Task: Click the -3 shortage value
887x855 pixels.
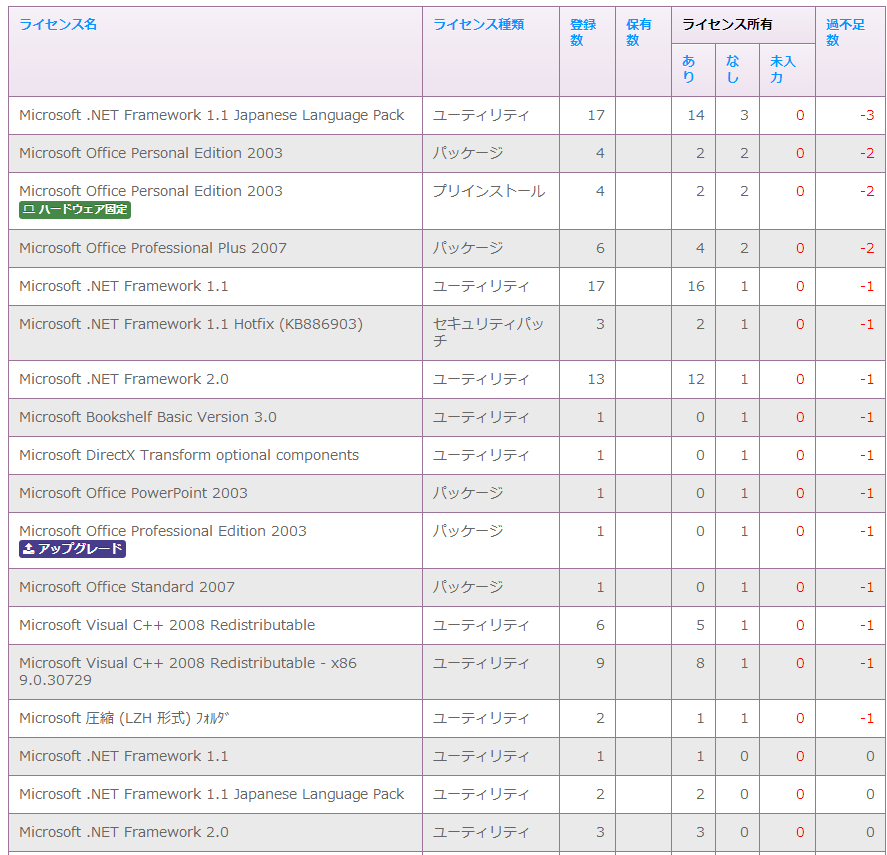Action: [x=867, y=115]
